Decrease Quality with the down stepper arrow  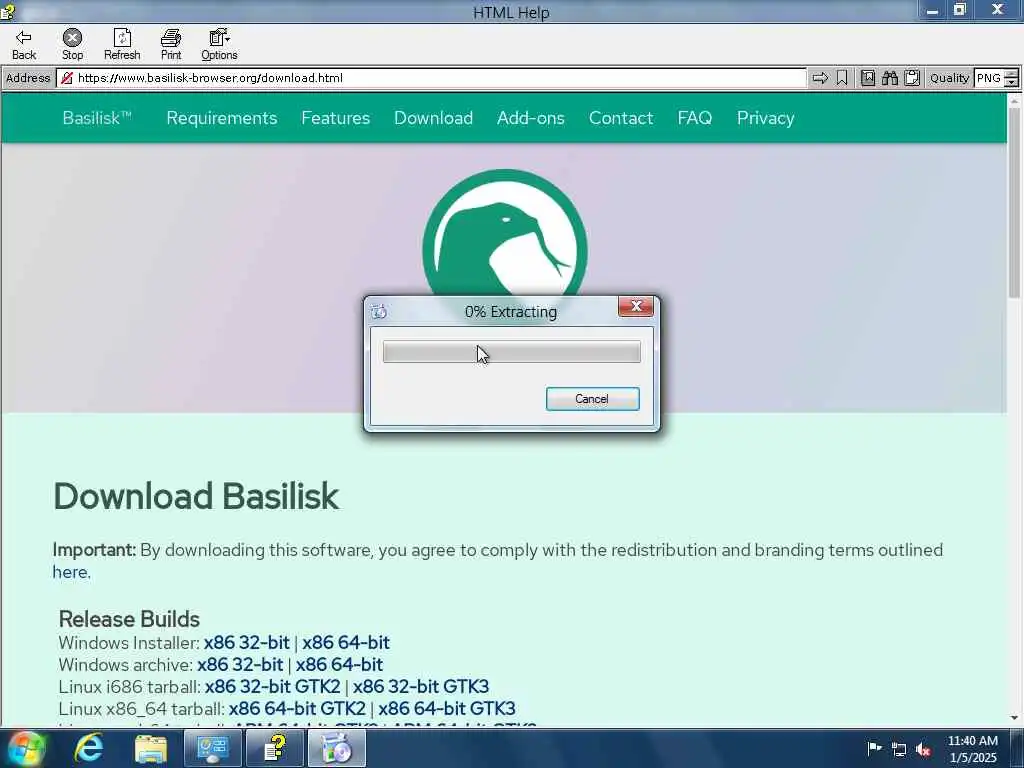point(1012,83)
